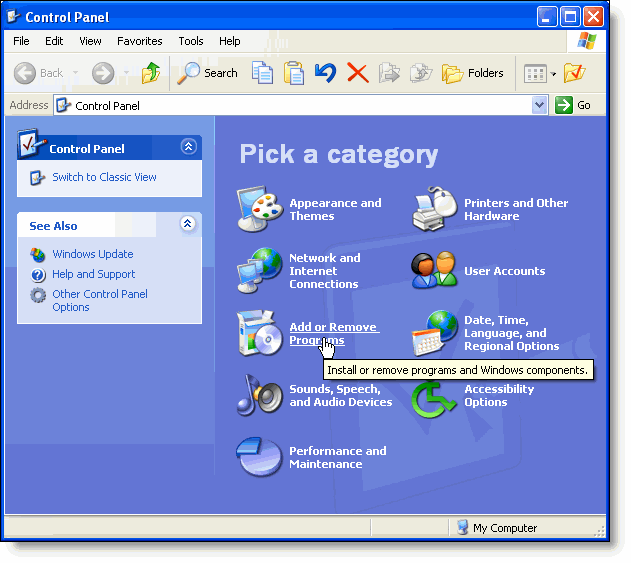This screenshot has width=631, height=563.
Task: Click the Appearance and Themes palette icon
Action: coord(259,209)
